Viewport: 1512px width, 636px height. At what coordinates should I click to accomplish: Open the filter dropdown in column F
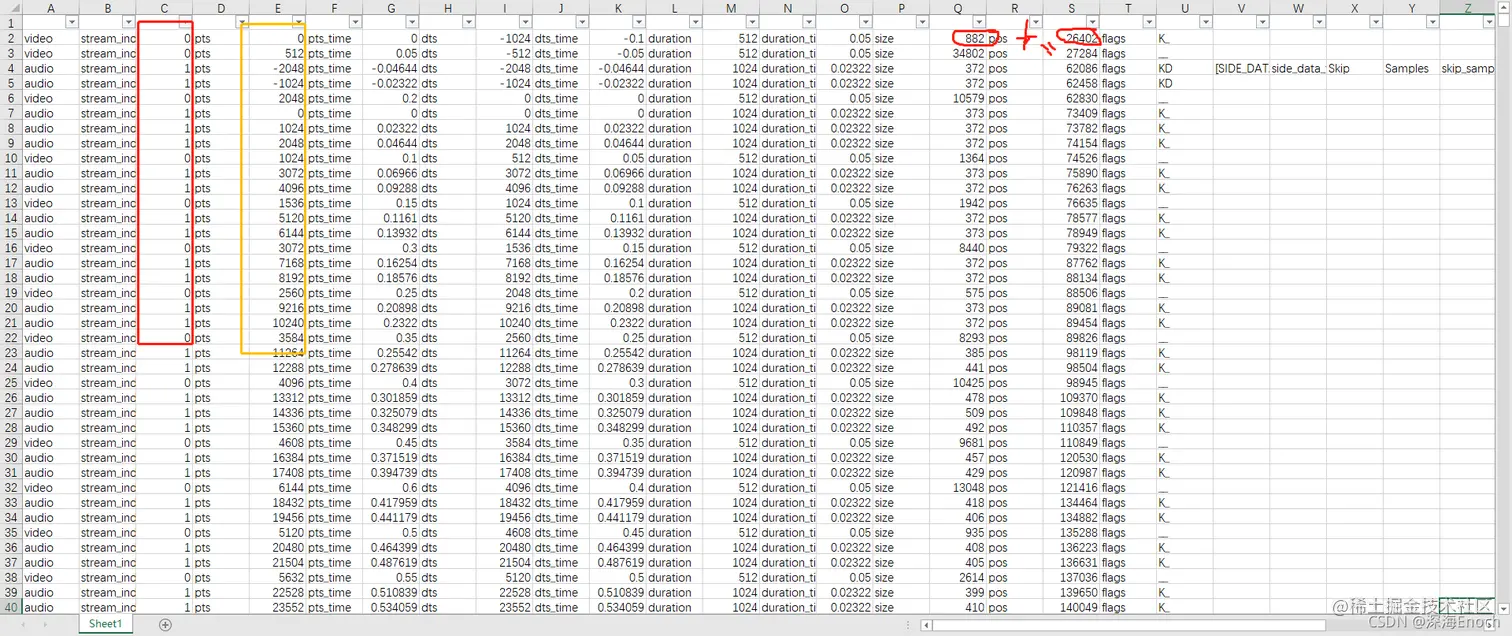coord(356,23)
